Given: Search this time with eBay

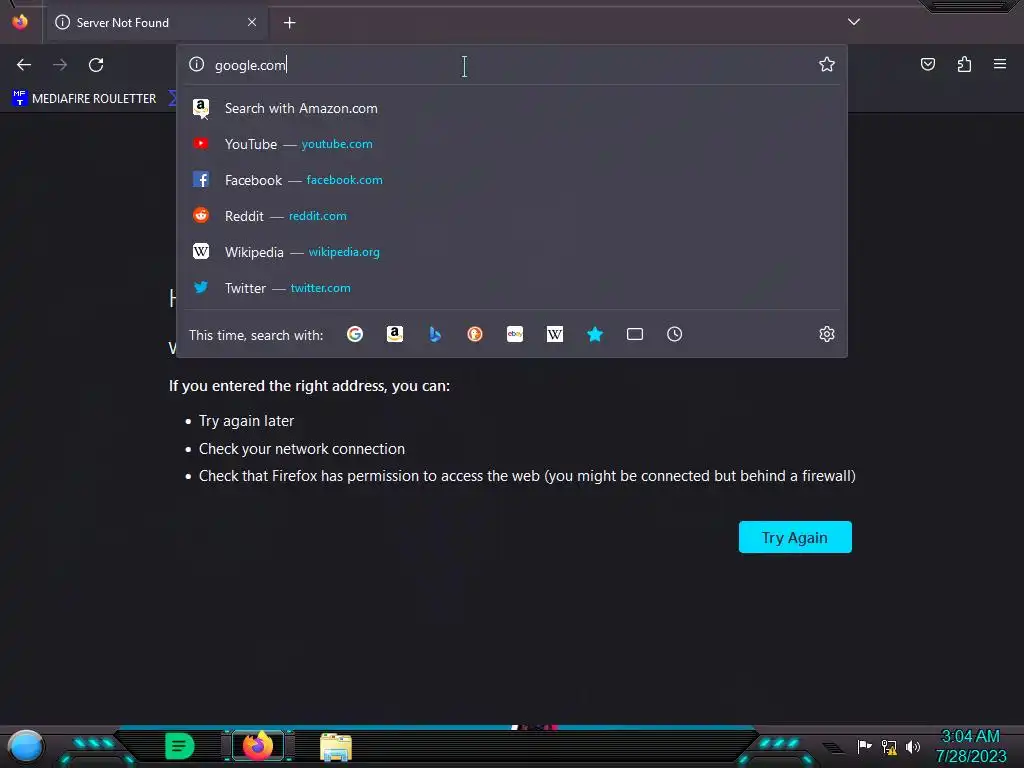Looking at the screenshot, I should point(515,334).
